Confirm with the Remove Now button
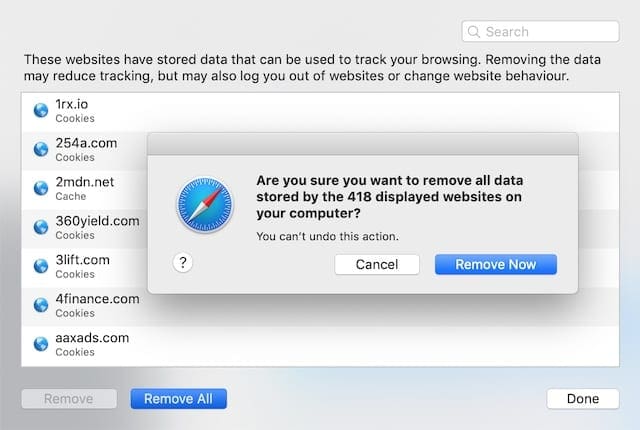 [x=495, y=264]
